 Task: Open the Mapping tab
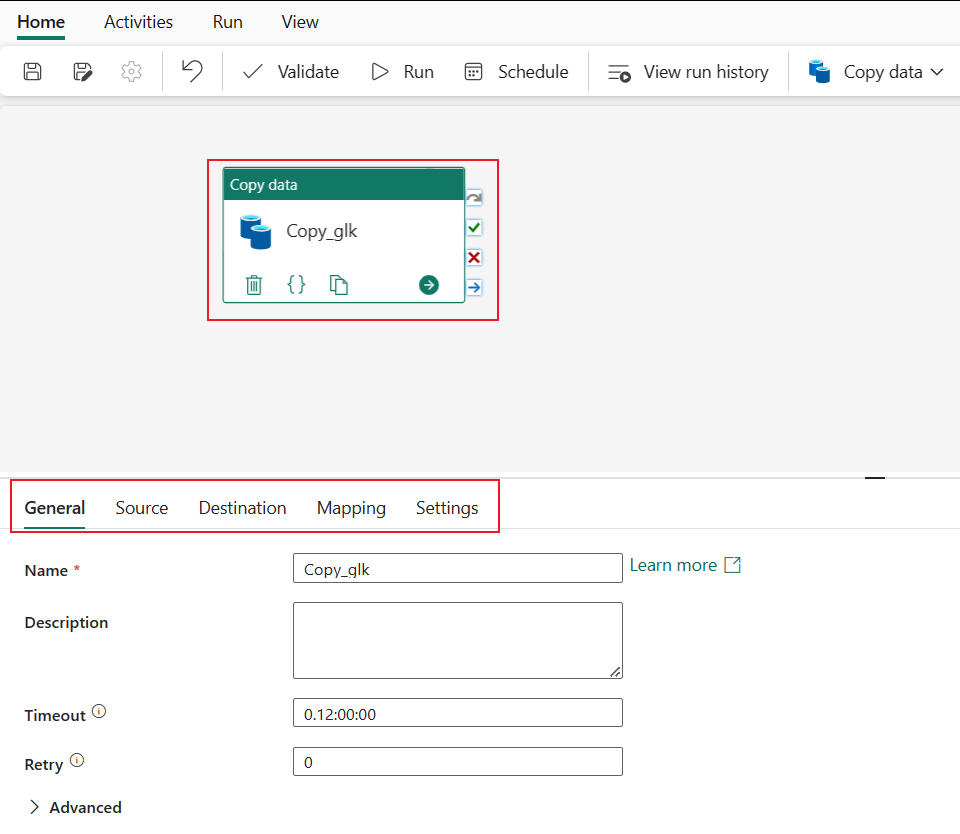(x=351, y=507)
